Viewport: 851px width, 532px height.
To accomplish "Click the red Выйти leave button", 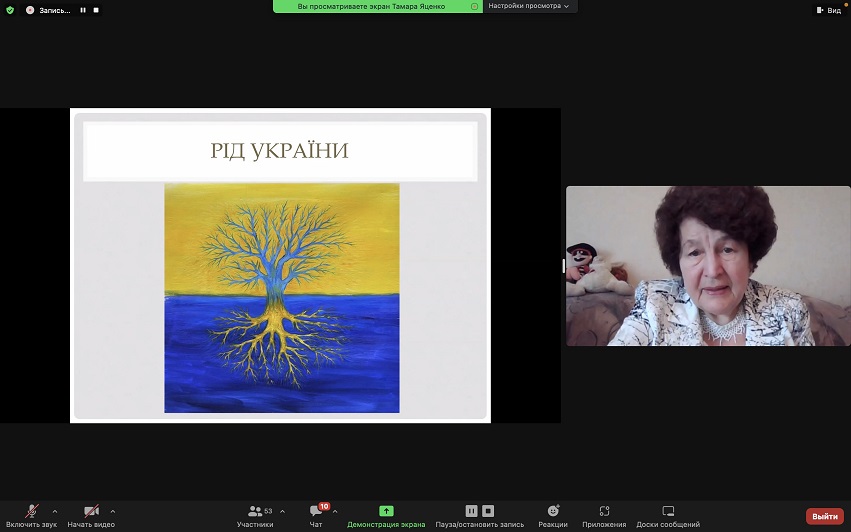I will [x=825, y=516].
